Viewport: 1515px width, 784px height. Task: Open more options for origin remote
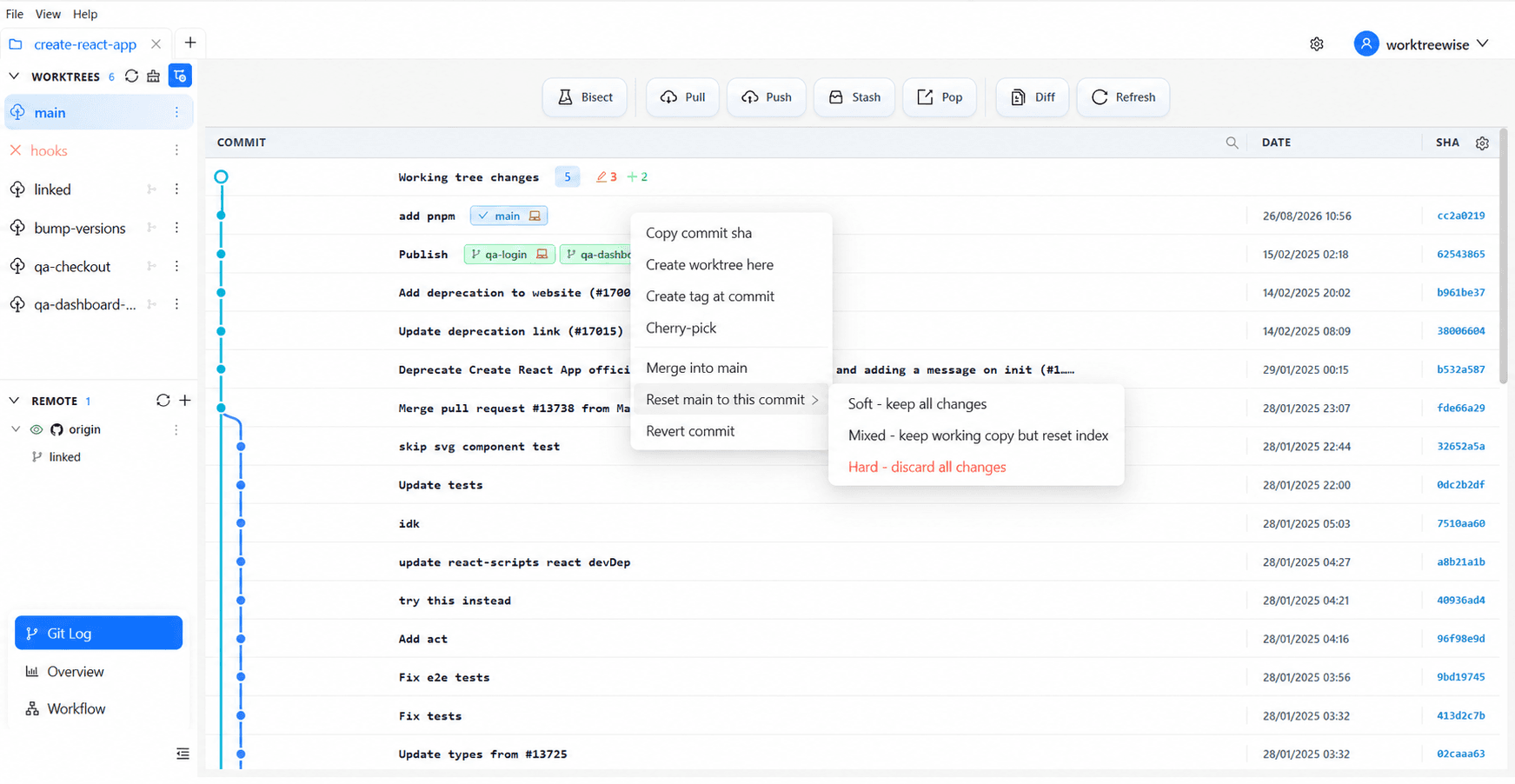point(176,429)
